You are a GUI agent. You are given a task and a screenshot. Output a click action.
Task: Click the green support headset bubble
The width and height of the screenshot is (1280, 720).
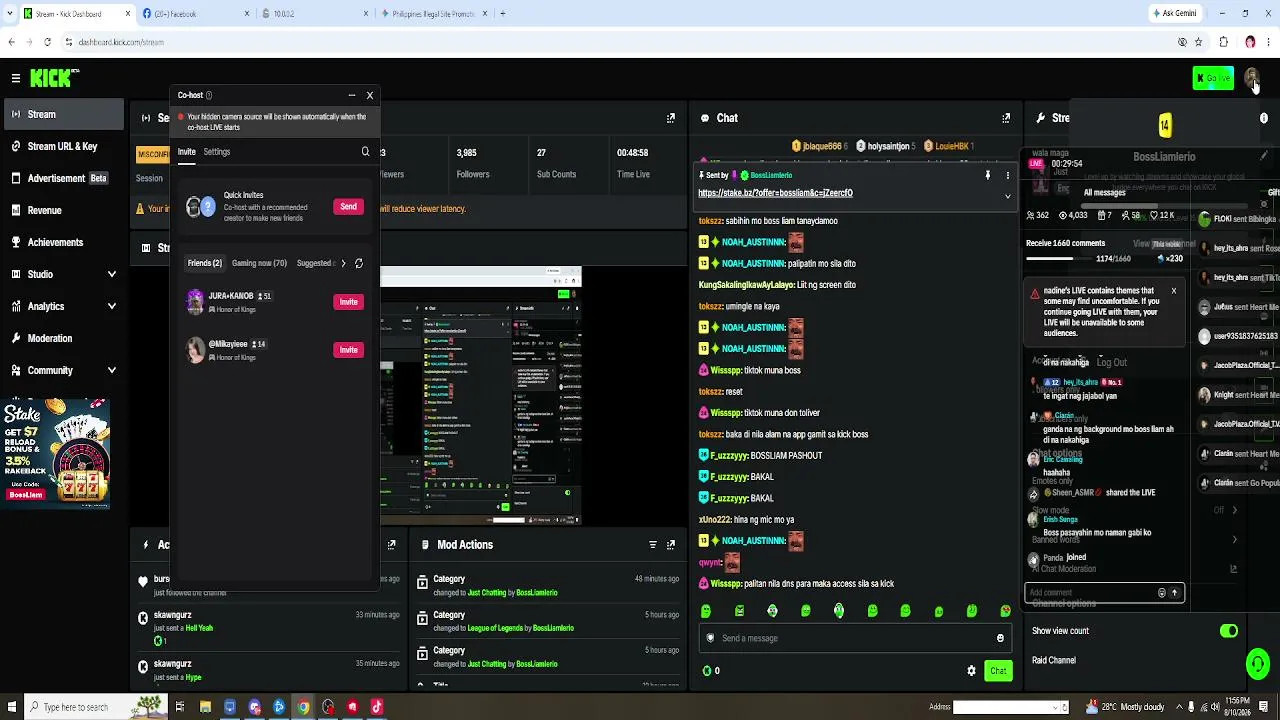click(1258, 663)
